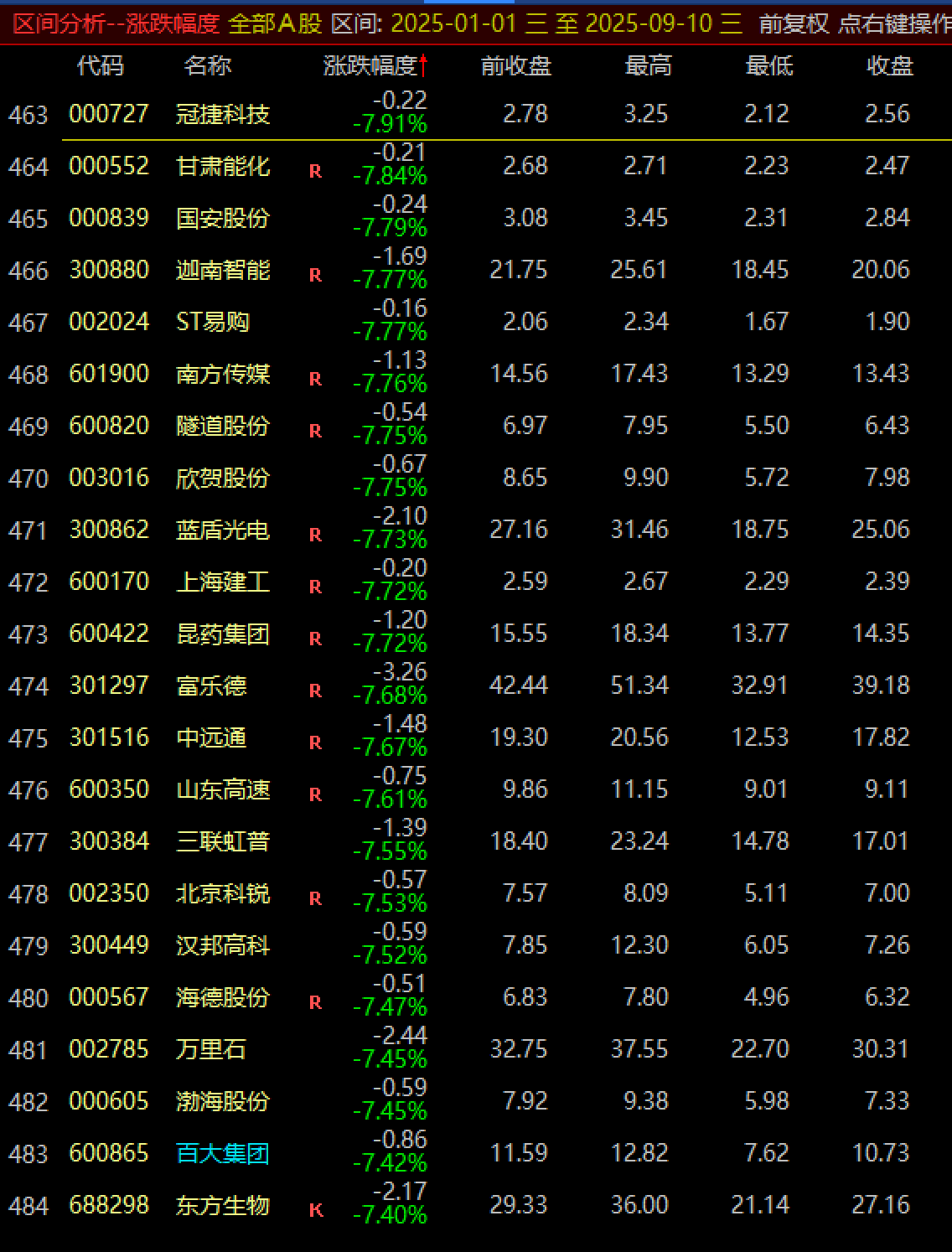Click the end date 2025-09-10
952x1252 pixels.
(649, 23)
